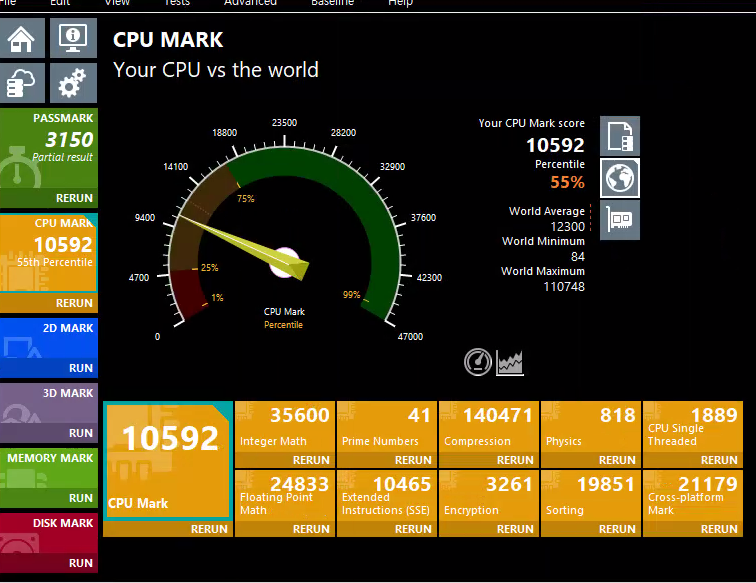Image resolution: width=756 pixels, height=583 pixels.
Task: Open the System Information monitor icon
Action: 73,38
